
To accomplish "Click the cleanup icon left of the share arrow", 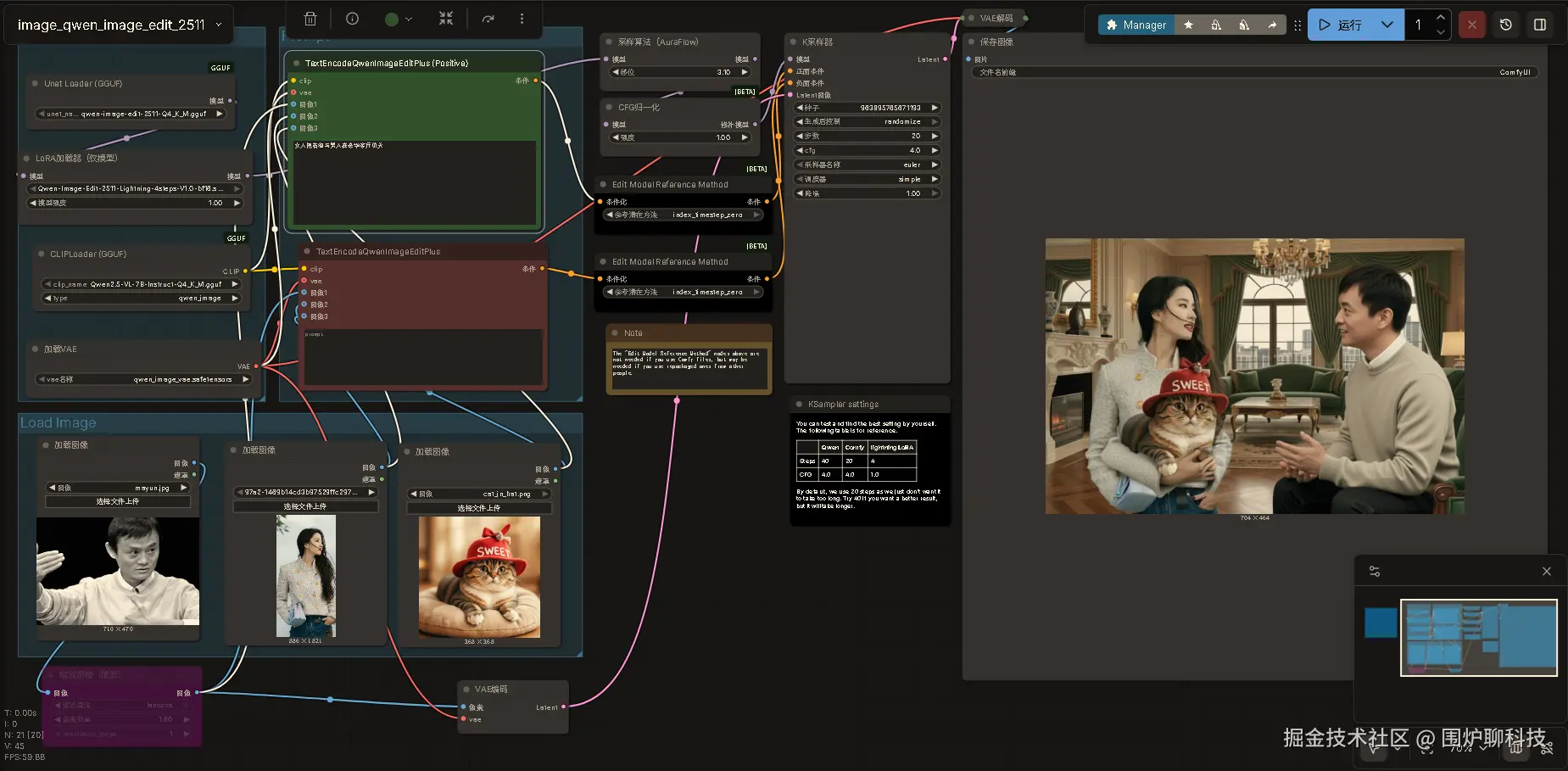I will (1244, 25).
